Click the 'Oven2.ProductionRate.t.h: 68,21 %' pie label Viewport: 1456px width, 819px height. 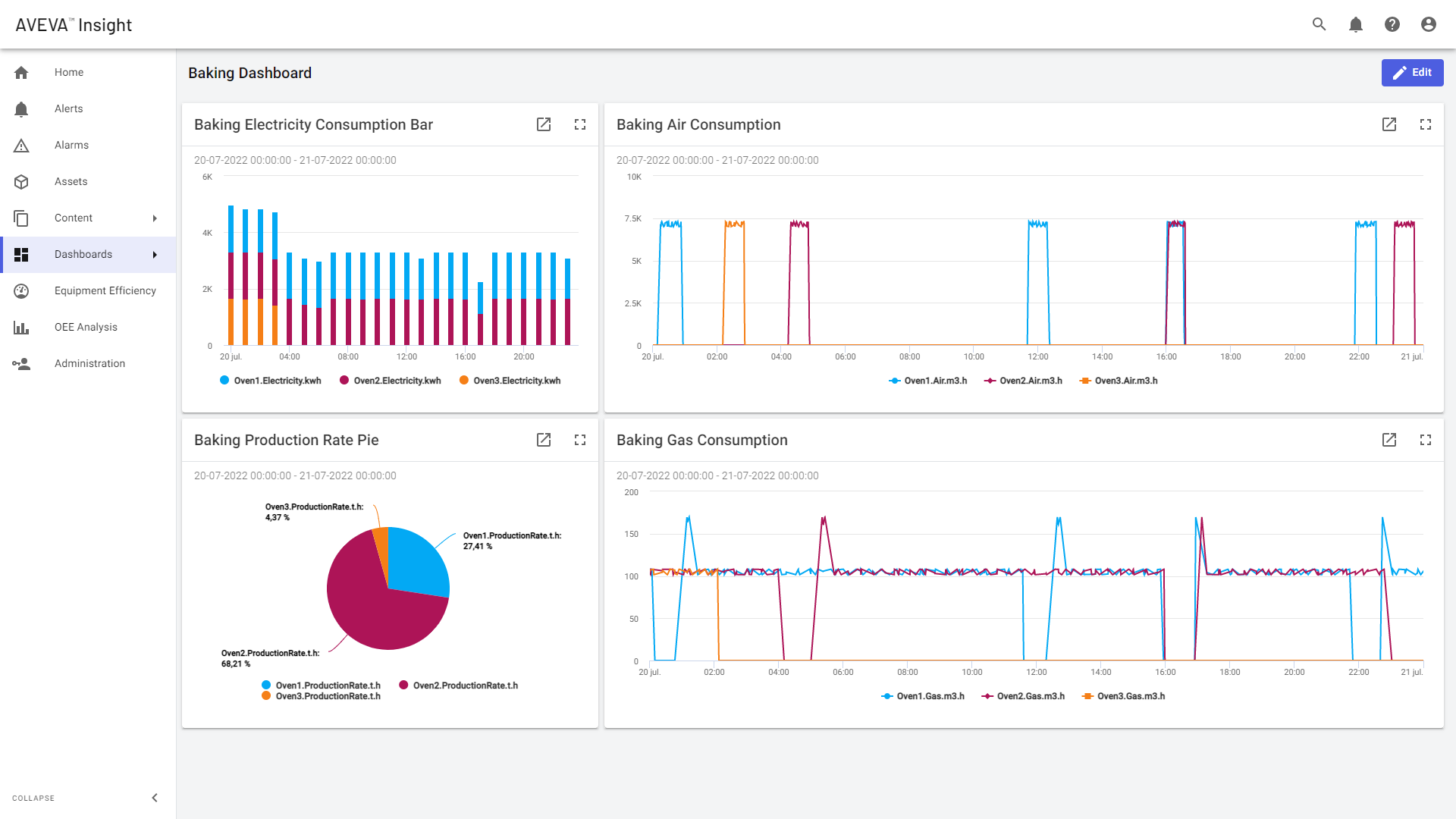click(x=270, y=658)
